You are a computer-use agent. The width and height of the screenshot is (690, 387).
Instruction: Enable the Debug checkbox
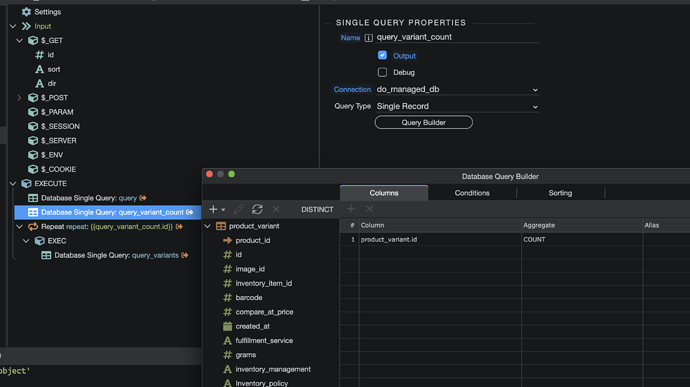[x=382, y=72]
